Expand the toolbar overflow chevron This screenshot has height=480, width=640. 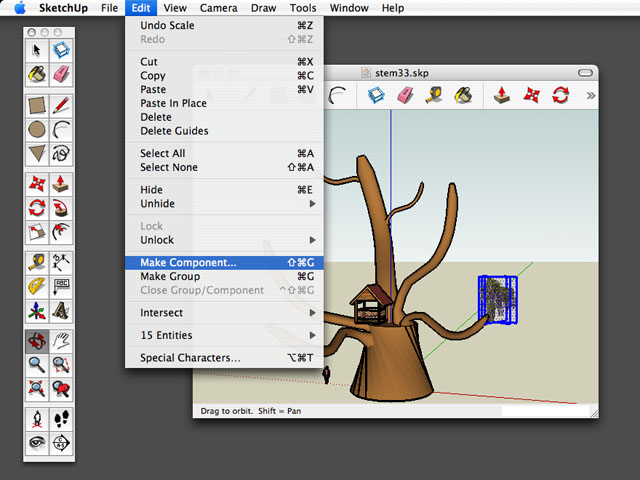[590, 96]
